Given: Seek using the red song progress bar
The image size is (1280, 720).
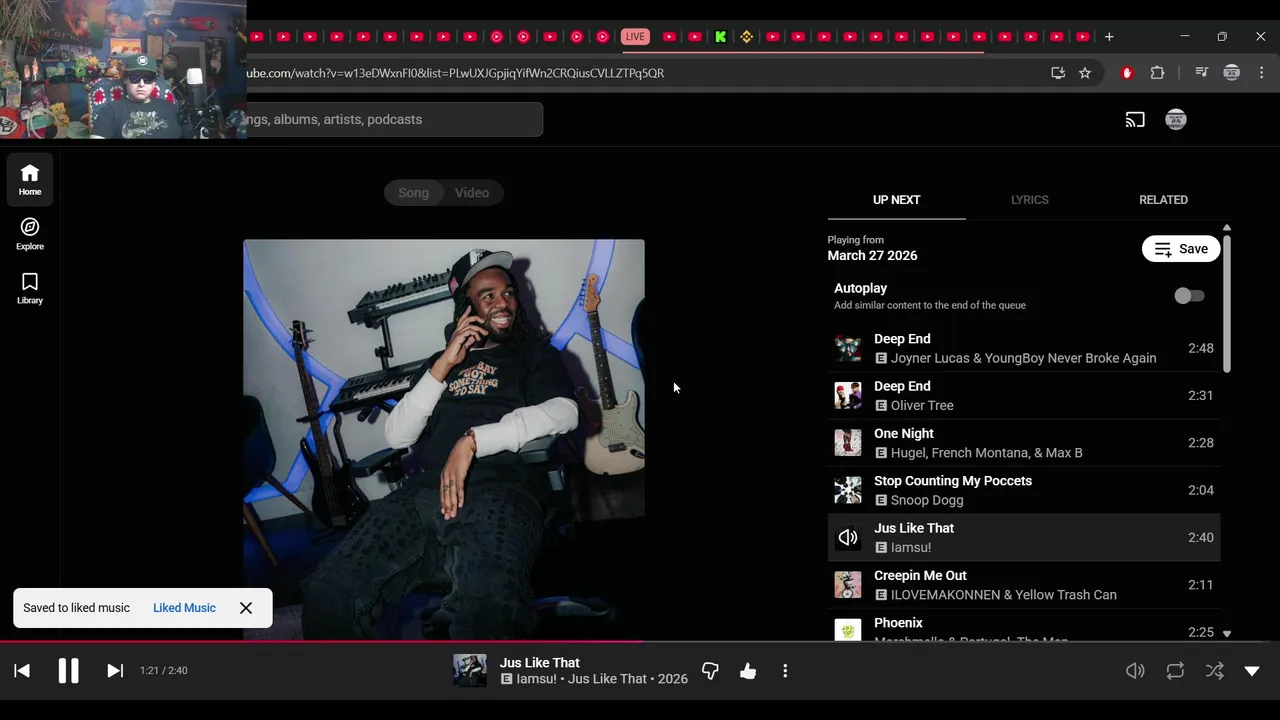Looking at the screenshot, I should (x=640, y=642).
